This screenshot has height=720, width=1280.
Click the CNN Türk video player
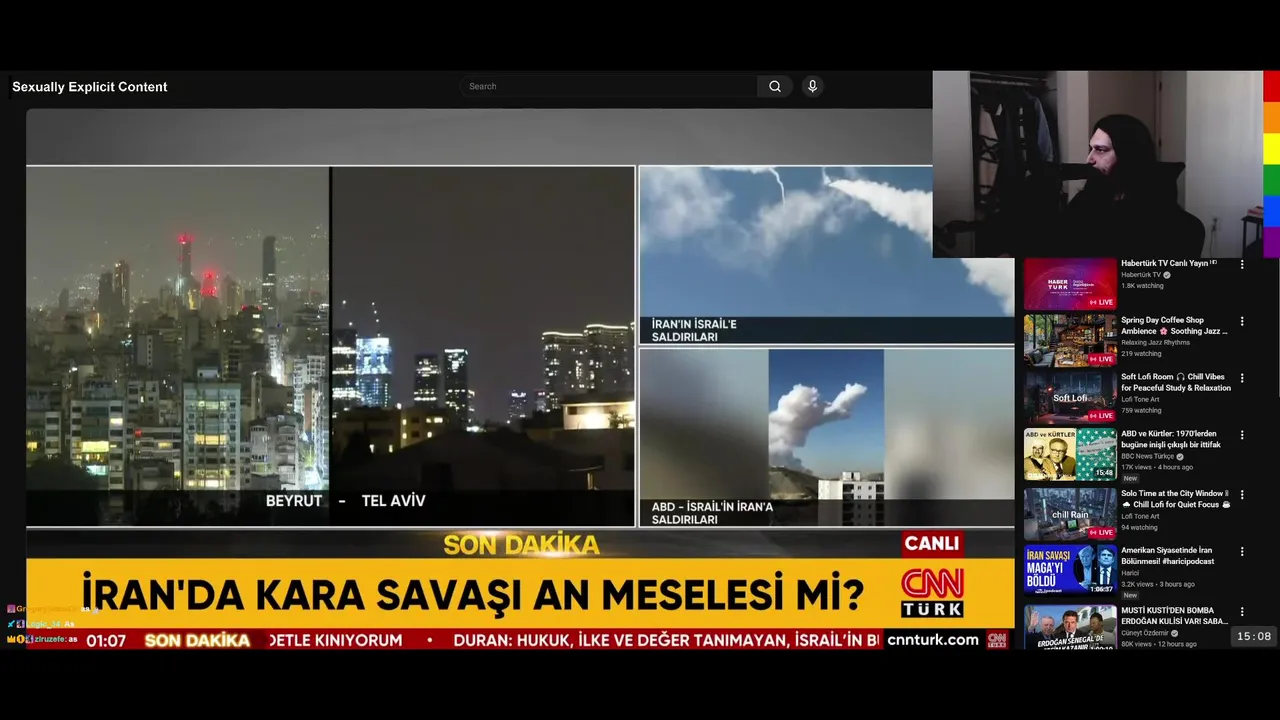[520, 379]
